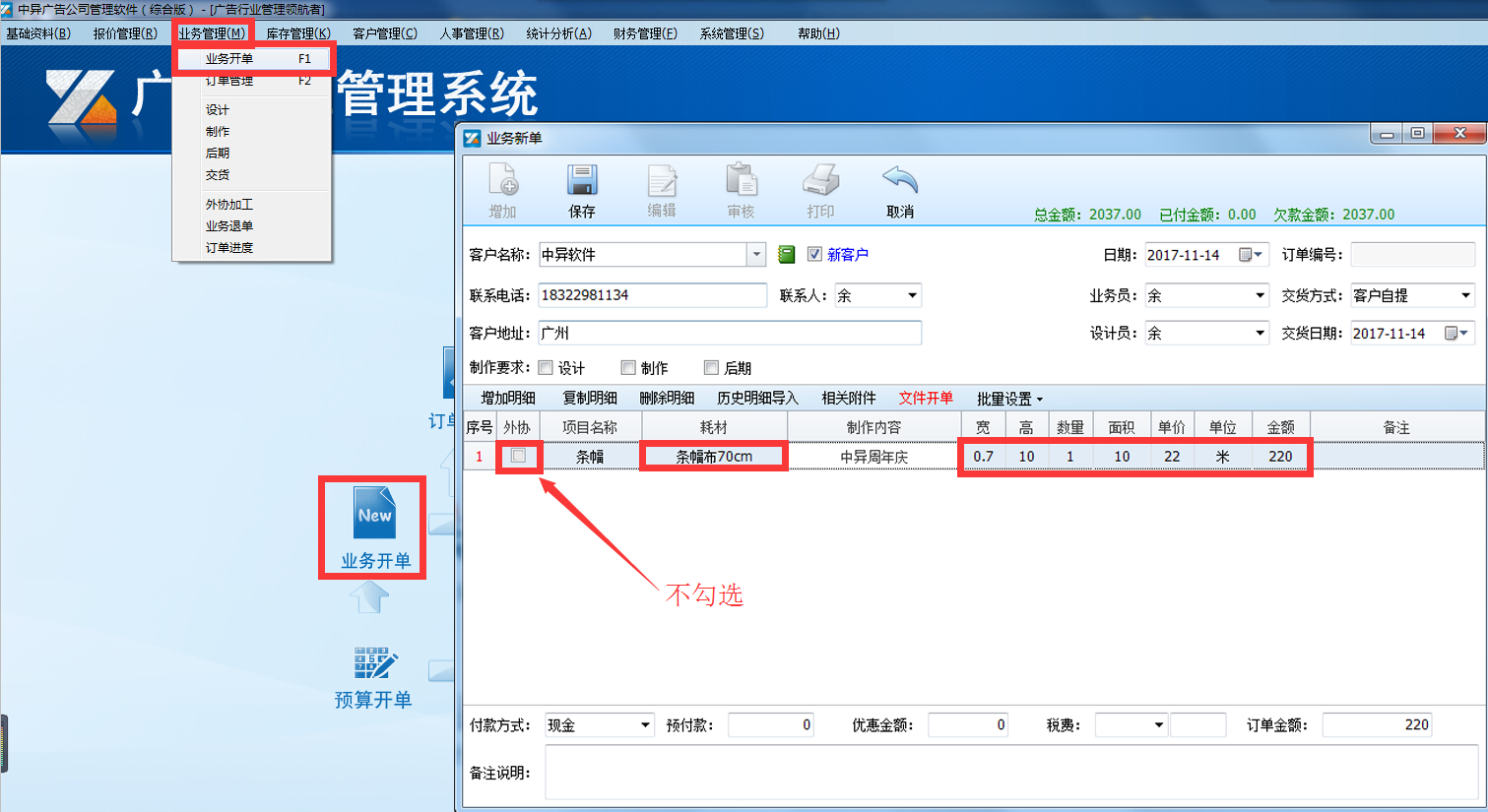Open the 帮助(H) menu
The image size is (1488, 812).
(818, 33)
